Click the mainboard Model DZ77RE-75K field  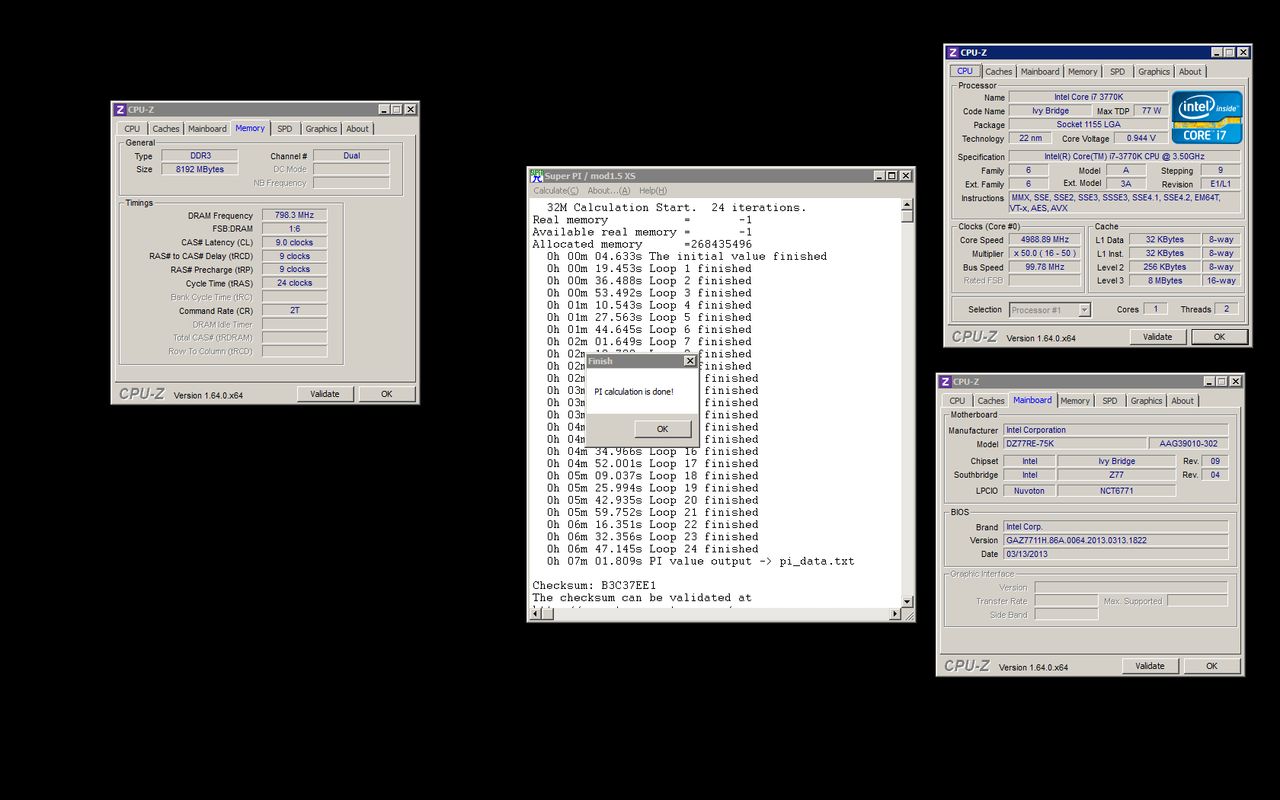[1075, 444]
